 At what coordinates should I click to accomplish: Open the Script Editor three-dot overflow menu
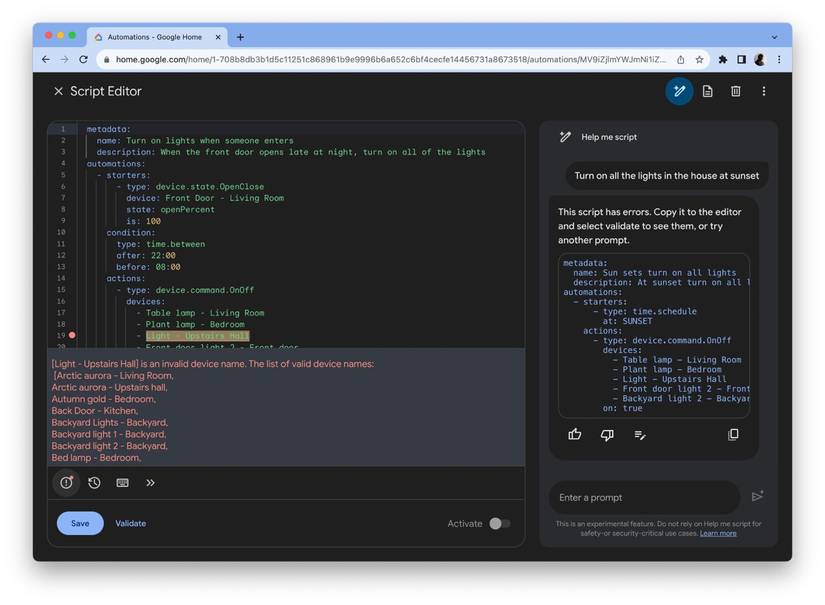pos(763,92)
